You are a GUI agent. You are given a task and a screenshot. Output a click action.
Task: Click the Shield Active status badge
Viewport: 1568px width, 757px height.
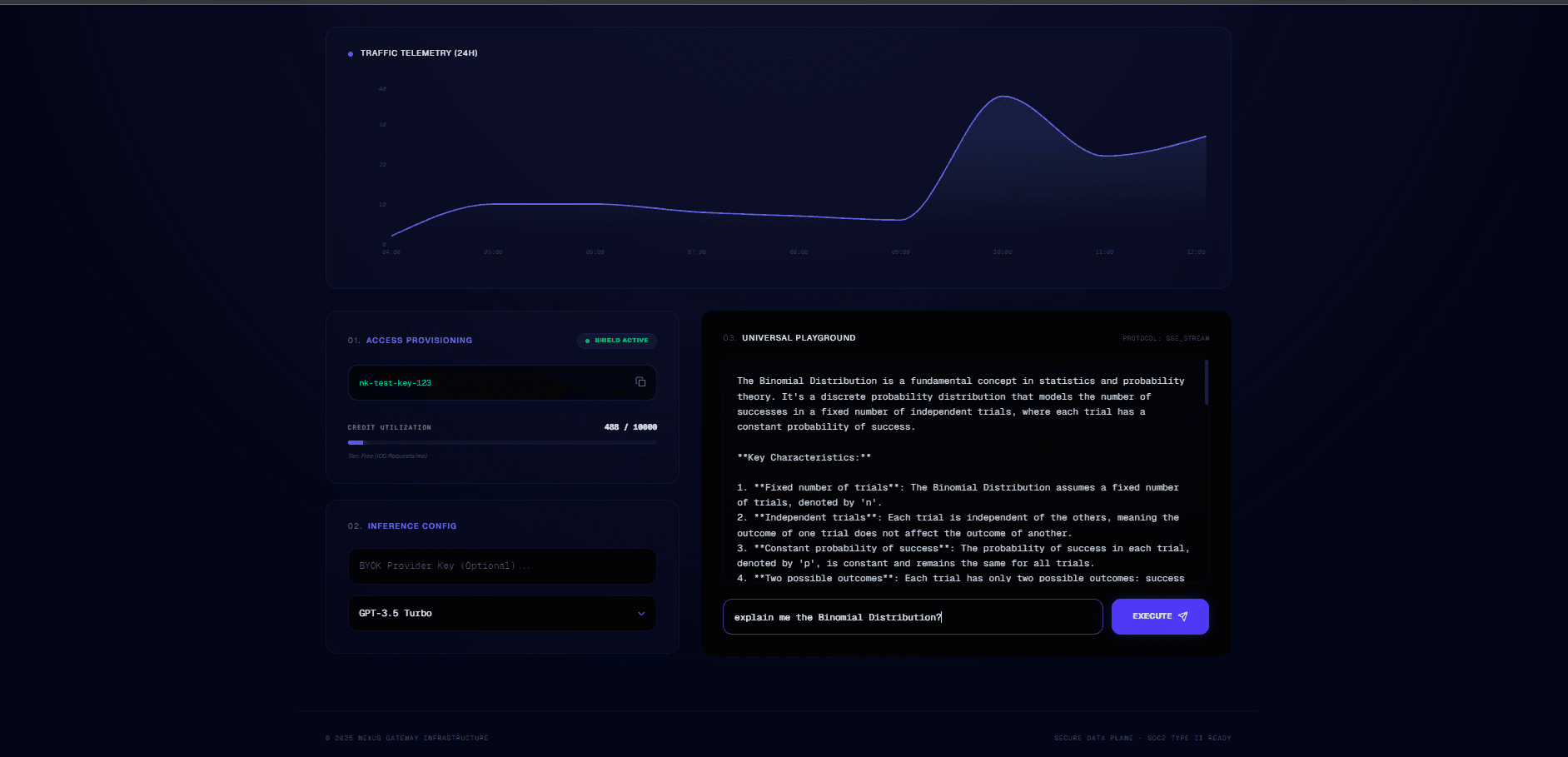[x=617, y=341]
